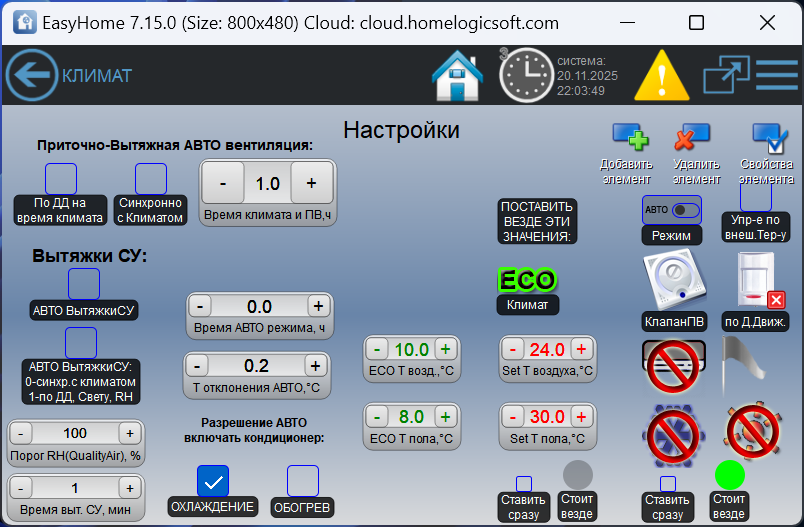Open the home screen house icon
Image resolution: width=804 pixels, height=527 pixels.
(x=458, y=75)
